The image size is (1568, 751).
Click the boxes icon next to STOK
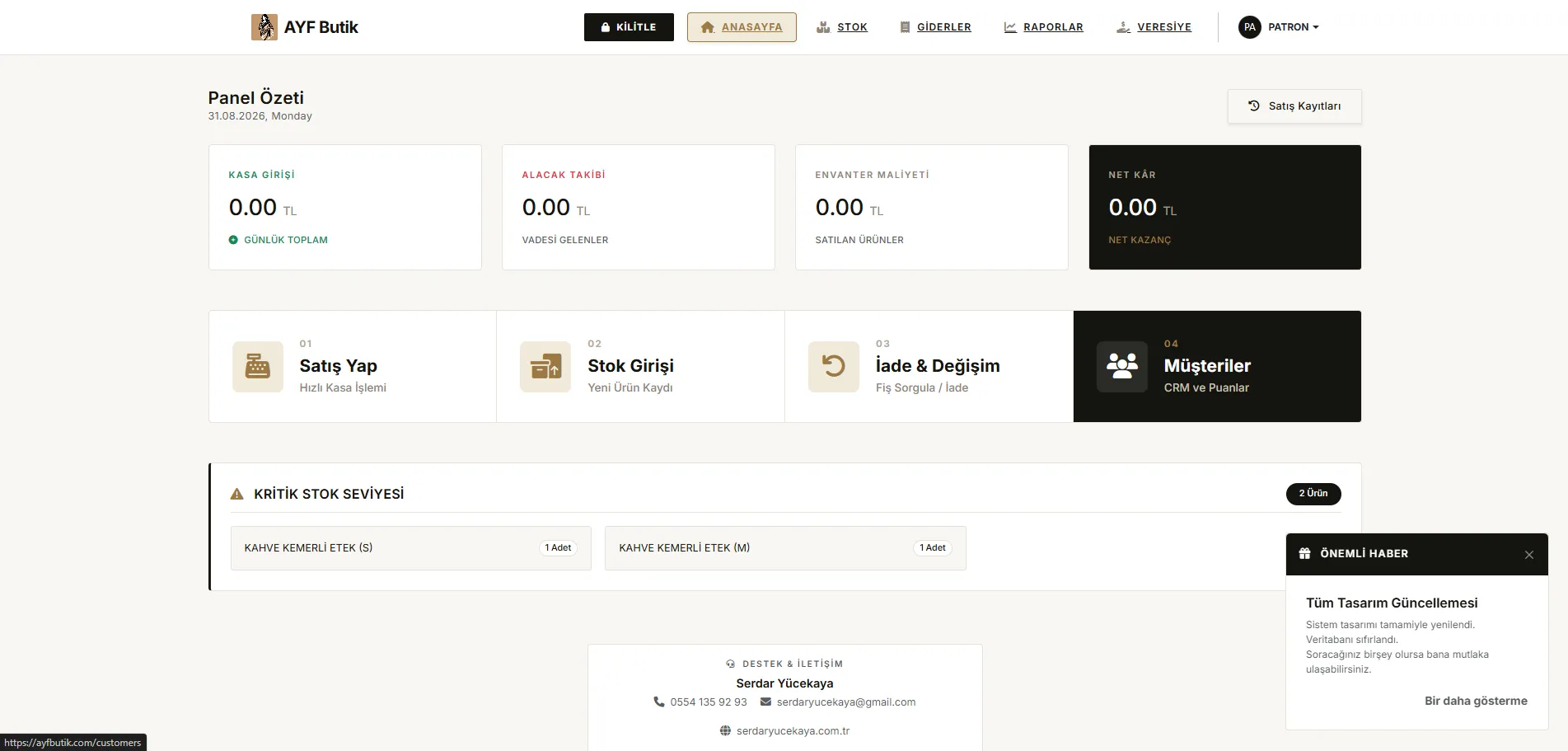tap(823, 27)
